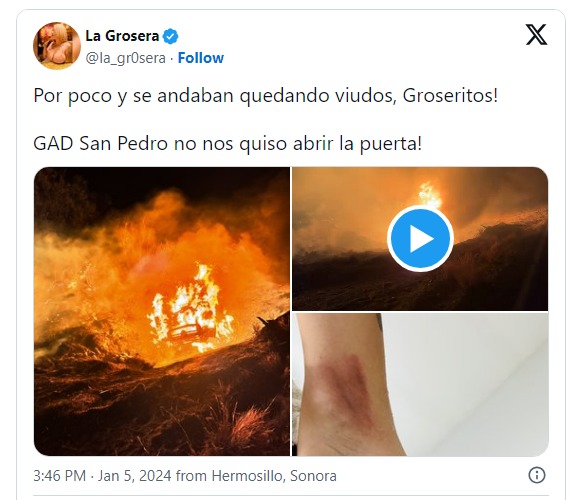The image size is (570, 500).
Task: Open the 3:46 PM Jan 5, 2024 timestamp
Action: click(x=102, y=476)
